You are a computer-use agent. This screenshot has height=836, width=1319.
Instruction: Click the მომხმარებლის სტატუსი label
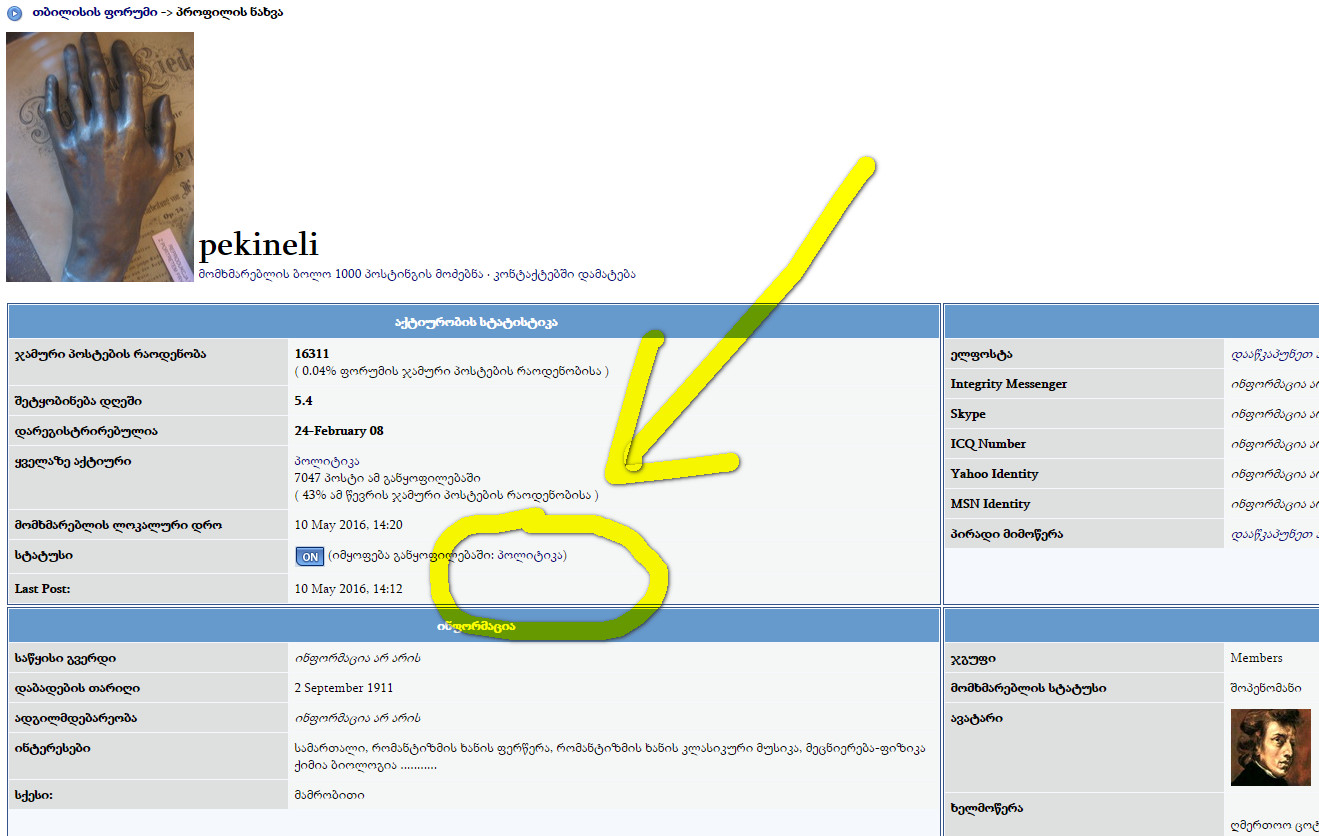point(1028,688)
